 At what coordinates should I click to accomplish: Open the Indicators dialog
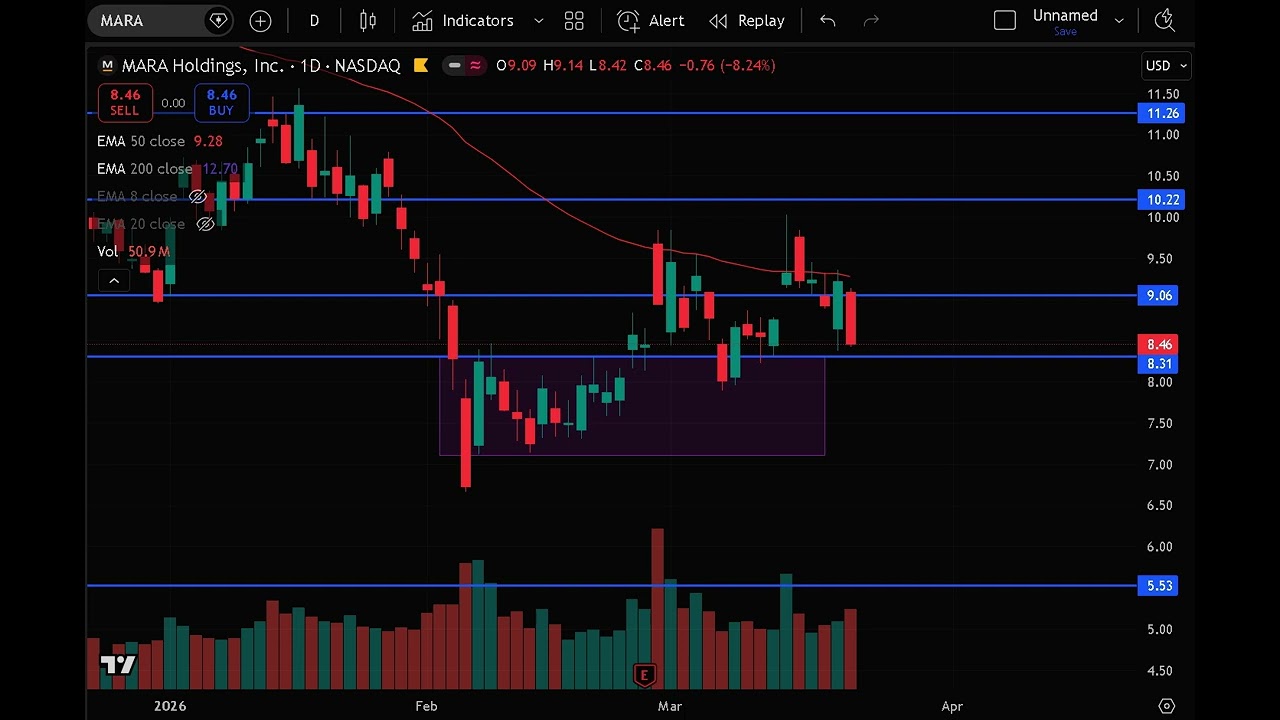pos(463,20)
